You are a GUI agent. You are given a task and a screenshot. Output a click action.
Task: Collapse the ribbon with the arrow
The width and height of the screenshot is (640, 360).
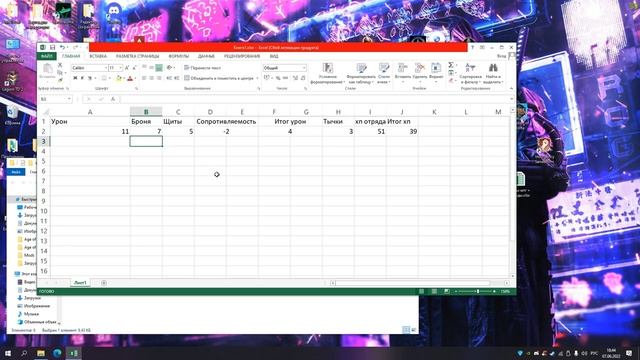pyautogui.click(x=511, y=88)
